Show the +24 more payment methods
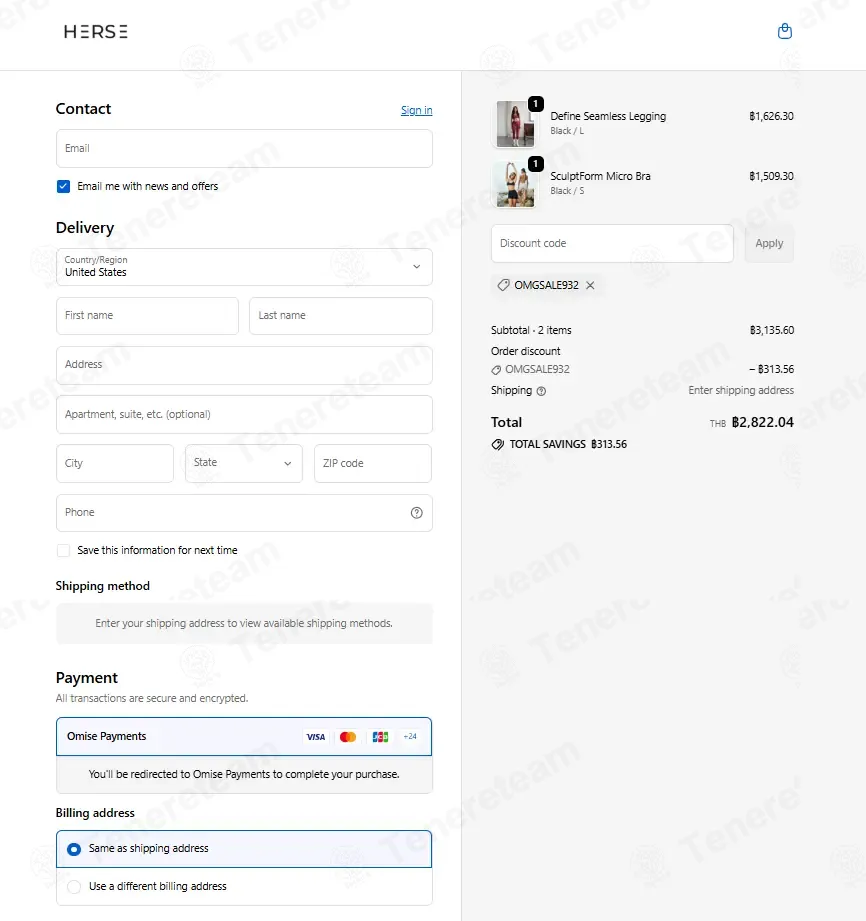 (x=410, y=737)
